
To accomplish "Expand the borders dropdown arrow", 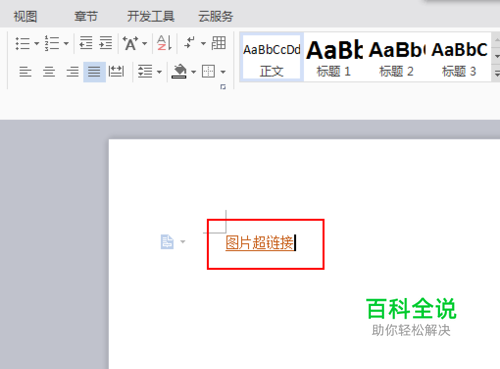I will [x=223, y=72].
